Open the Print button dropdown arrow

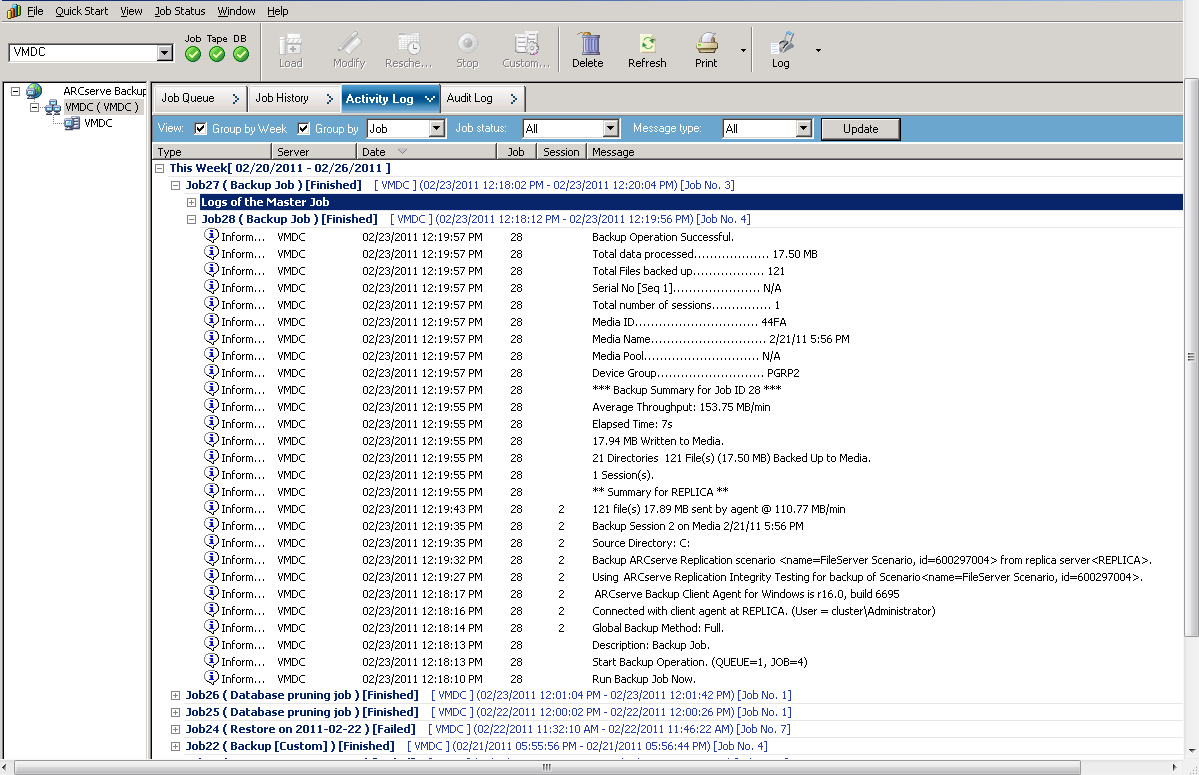(743, 50)
